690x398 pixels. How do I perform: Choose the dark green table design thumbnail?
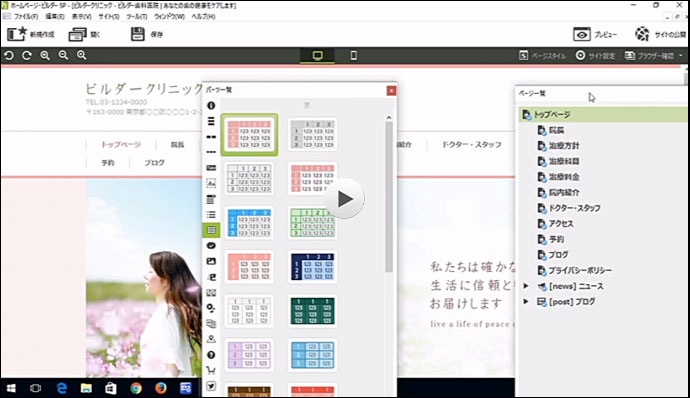tap(312, 311)
